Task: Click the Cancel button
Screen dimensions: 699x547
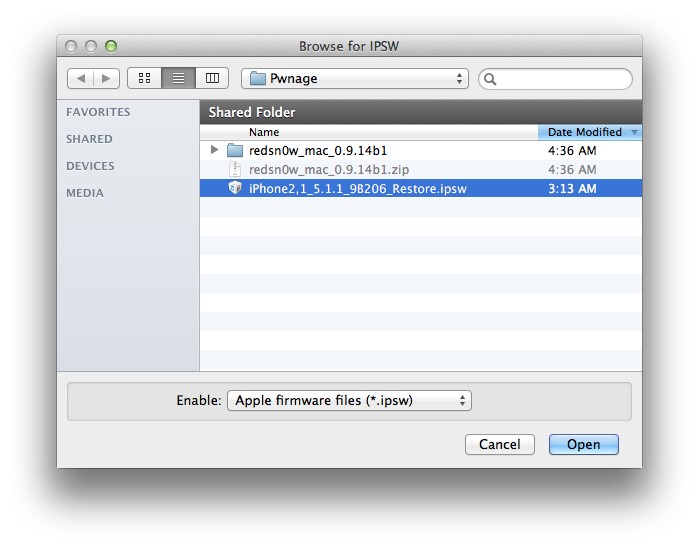Action: tap(500, 444)
